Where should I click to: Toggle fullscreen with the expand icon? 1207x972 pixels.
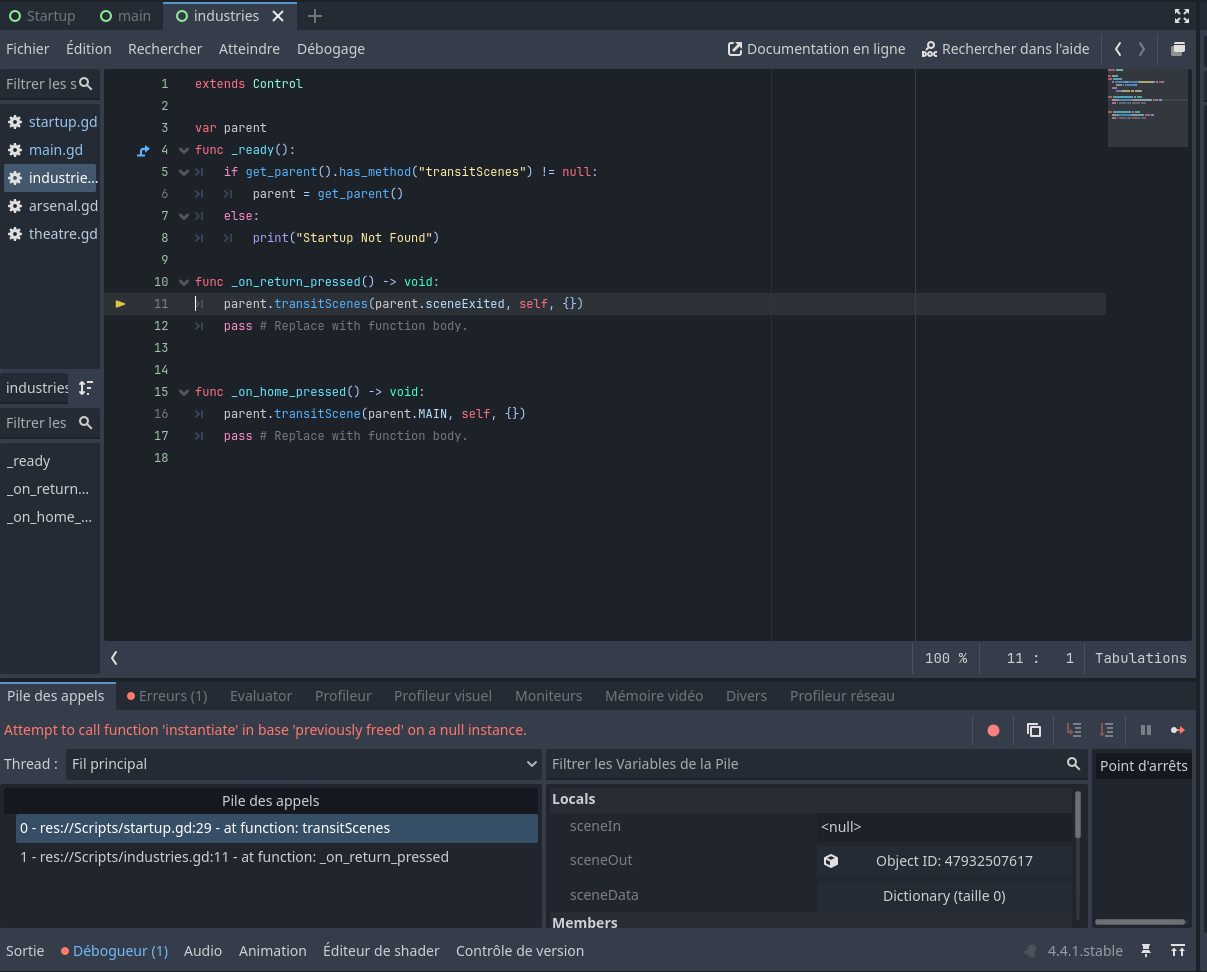[1182, 15]
